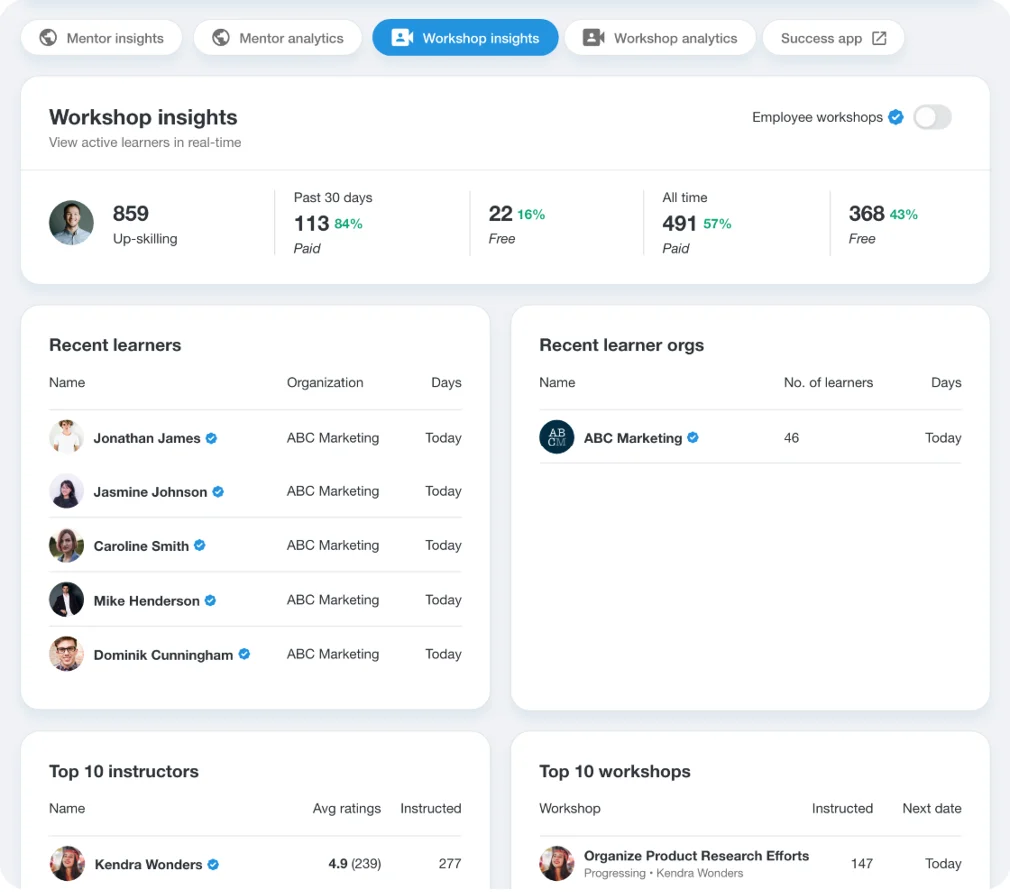Click the camera icon on Workshop analytics

(x=594, y=37)
